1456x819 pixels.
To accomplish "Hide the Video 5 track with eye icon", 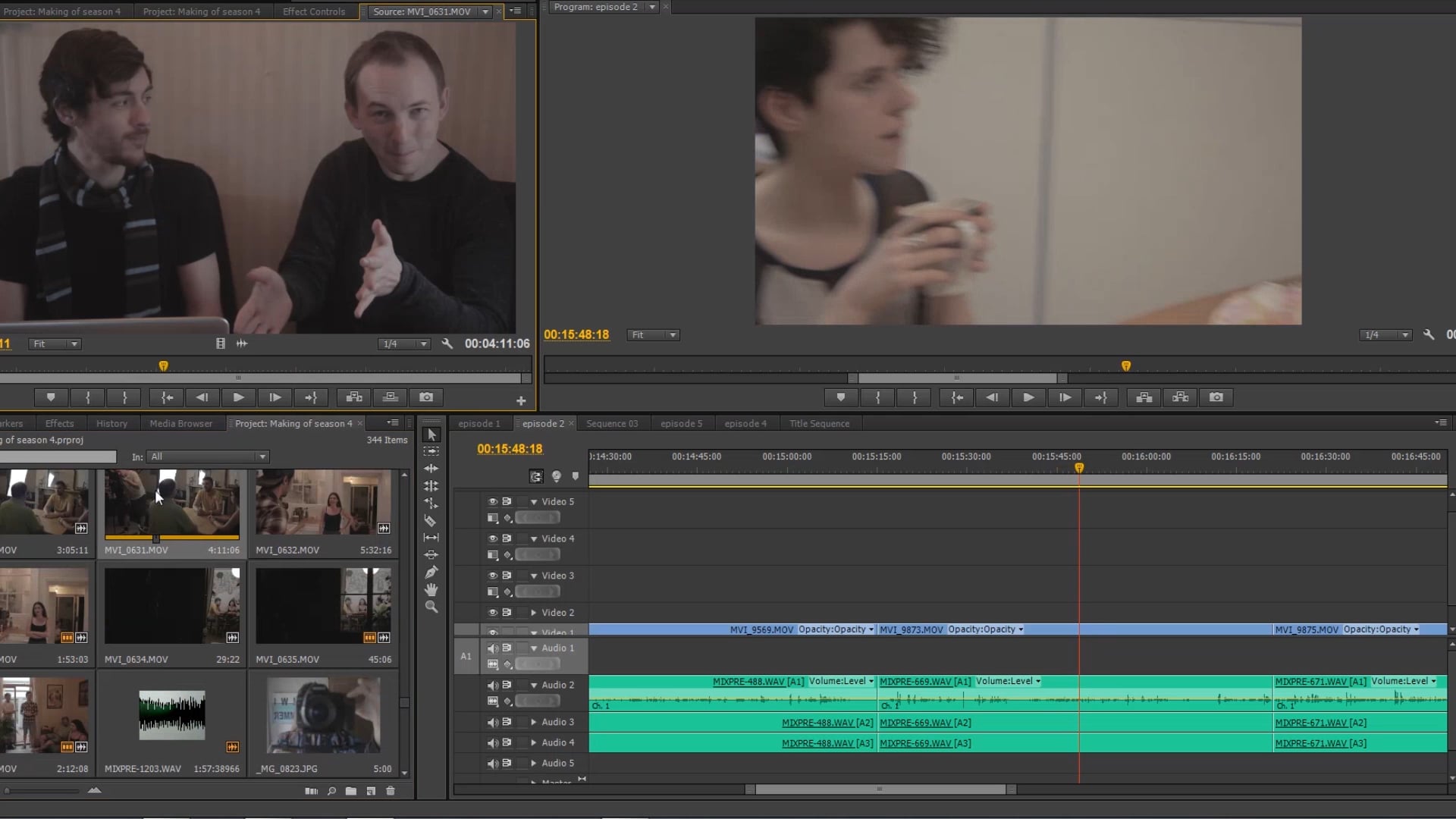I will (x=492, y=501).
